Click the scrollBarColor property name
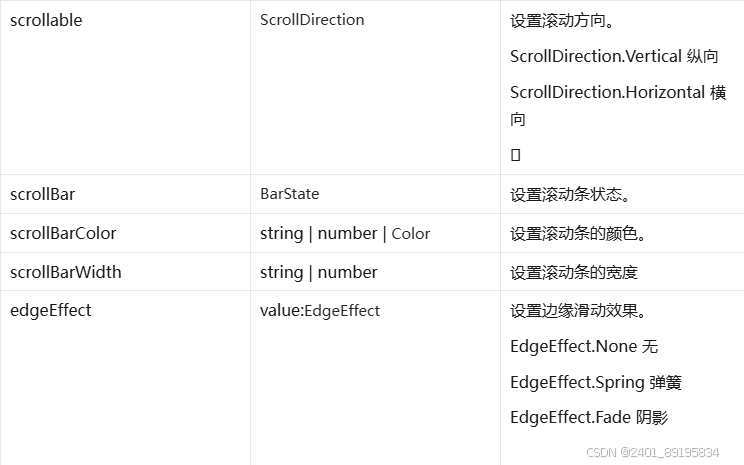This screenshot has width=744, height=465. pyautogui.click(x=63, y=233)
